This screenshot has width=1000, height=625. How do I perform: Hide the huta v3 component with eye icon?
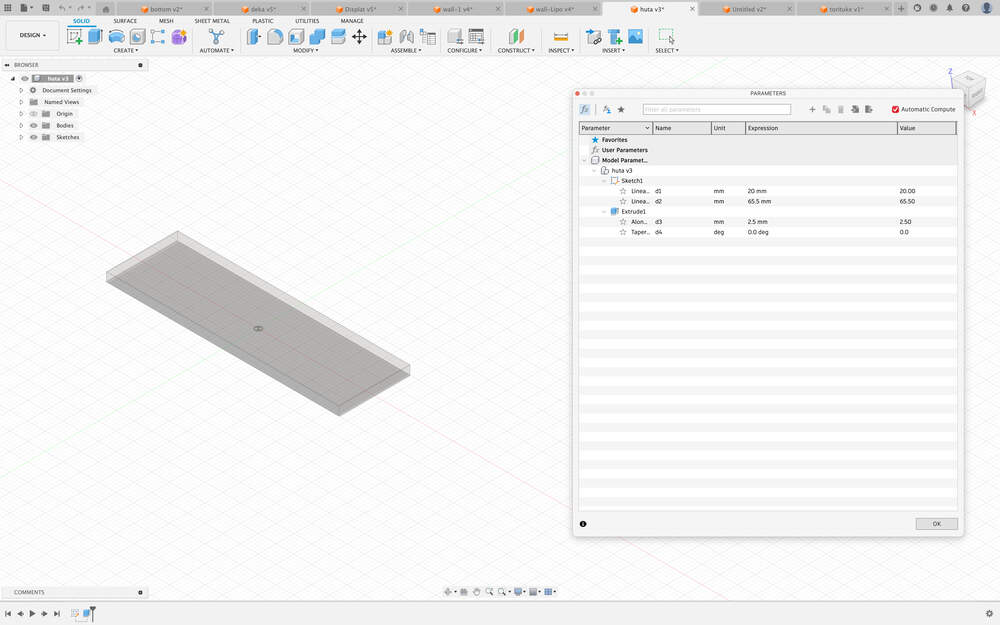25,78
